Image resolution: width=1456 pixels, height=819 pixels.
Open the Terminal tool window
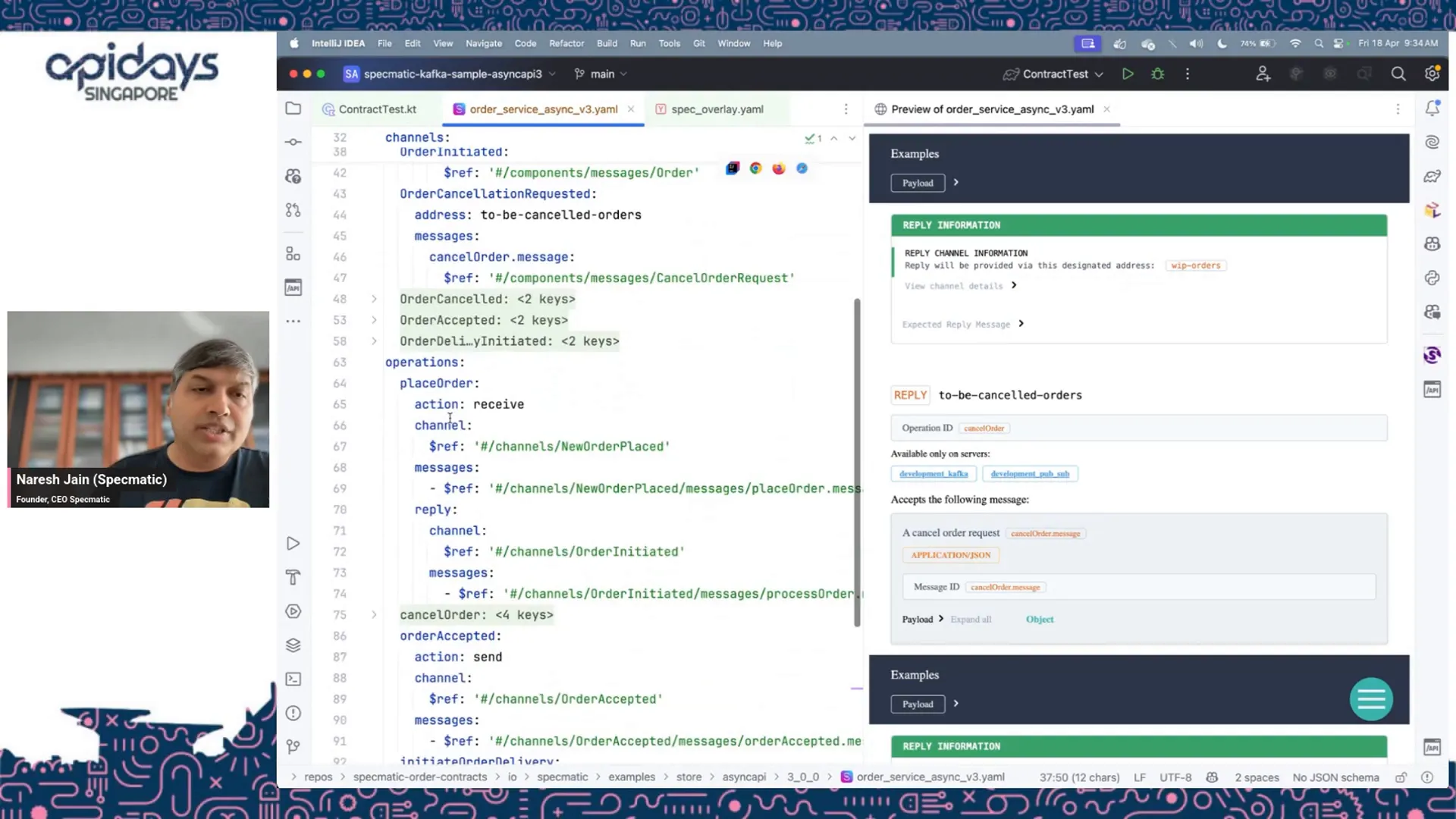293,679
